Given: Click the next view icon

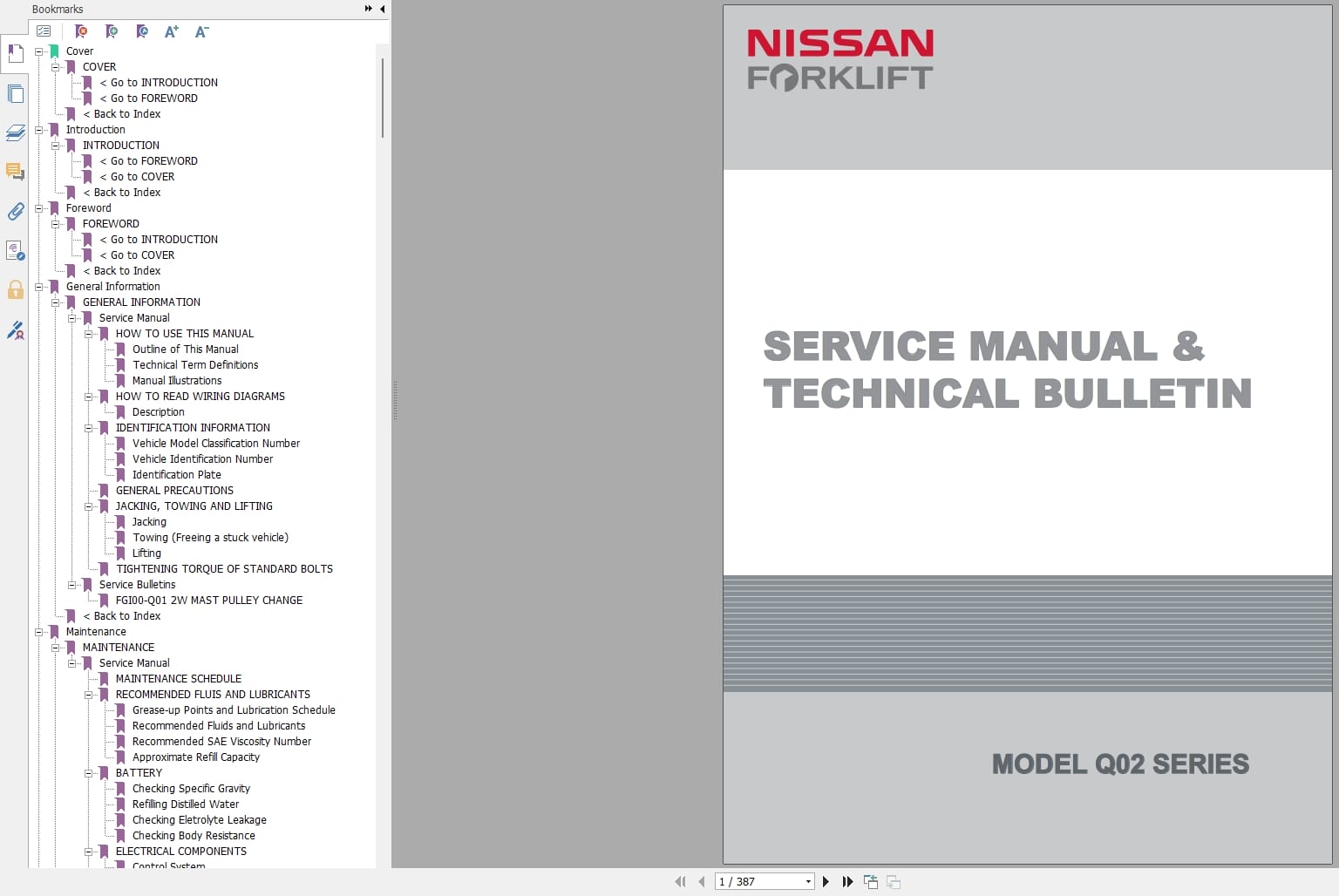Looking at the screenshot, I should click(x=894, y=881).
